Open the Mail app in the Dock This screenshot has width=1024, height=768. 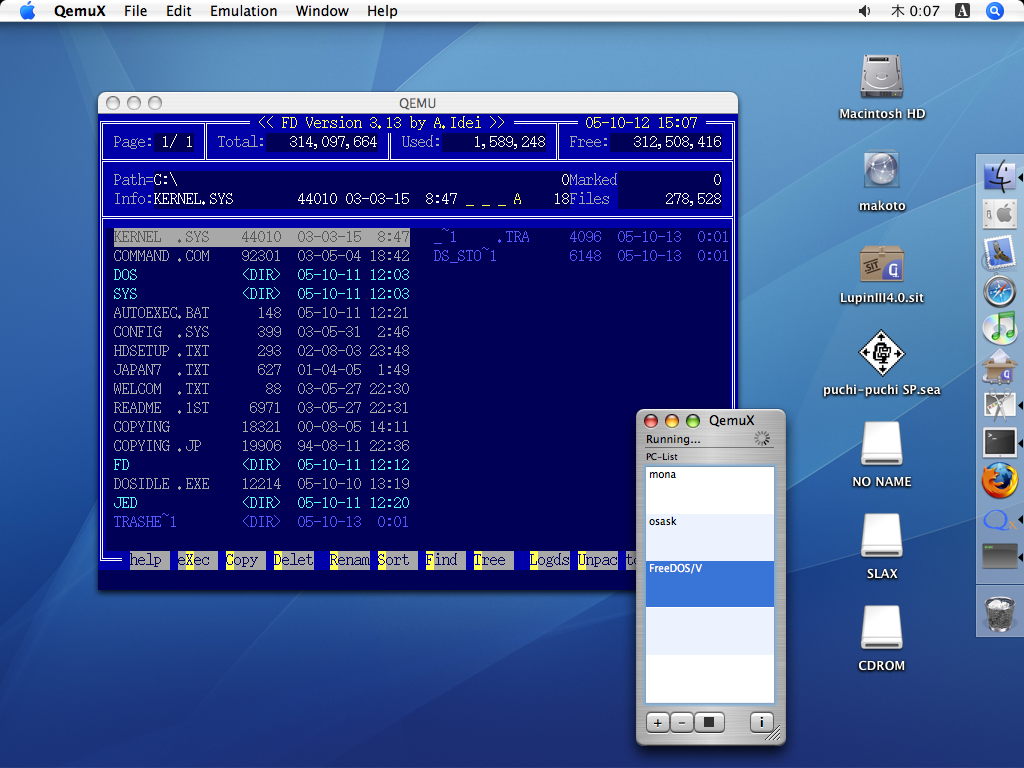999,253
